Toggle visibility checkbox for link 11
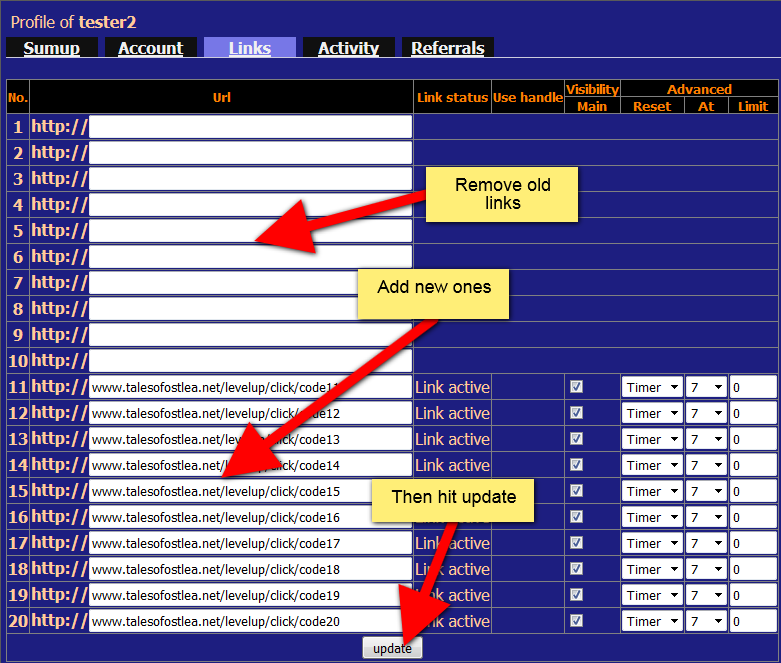This screenshot has width=781, height=663. (576, 387)
